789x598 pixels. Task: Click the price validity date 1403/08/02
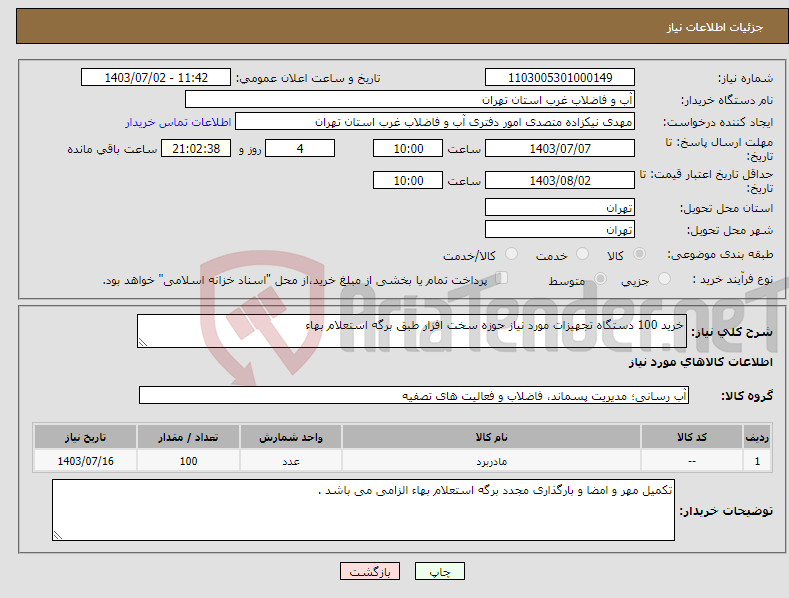coord(560,180)
